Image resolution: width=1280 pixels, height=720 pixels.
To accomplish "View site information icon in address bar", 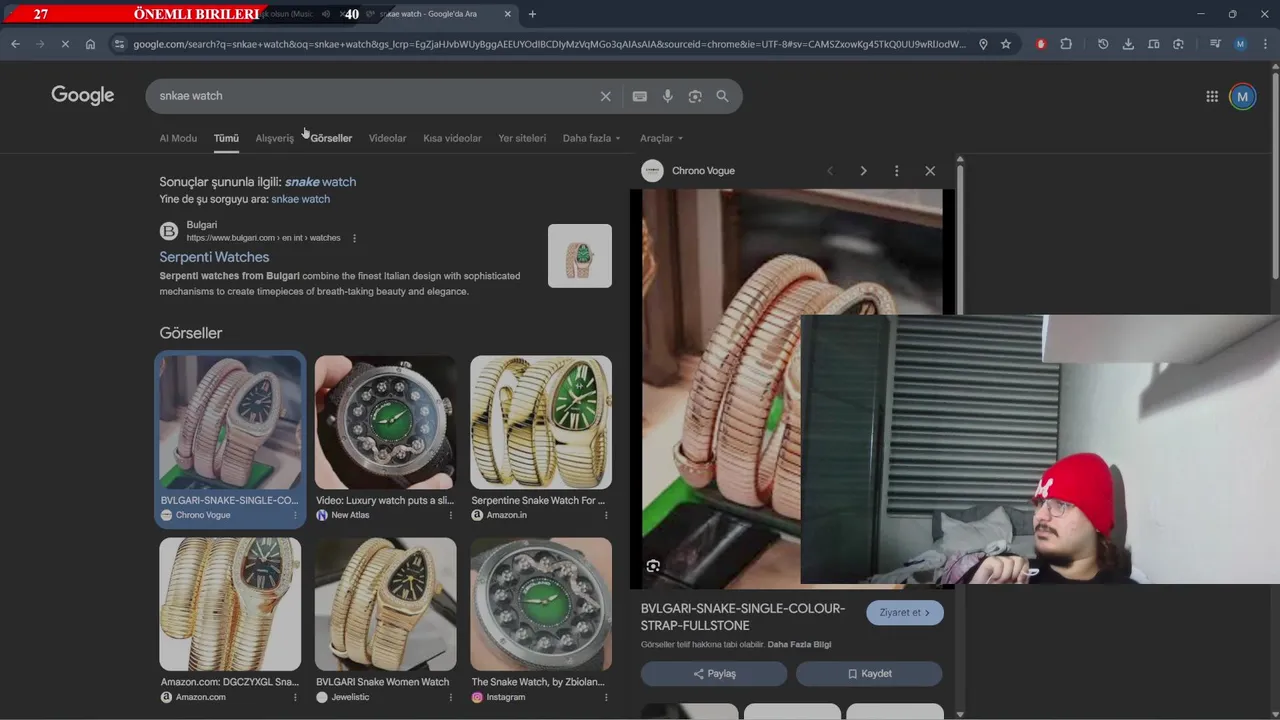I will tap(119, 44).
